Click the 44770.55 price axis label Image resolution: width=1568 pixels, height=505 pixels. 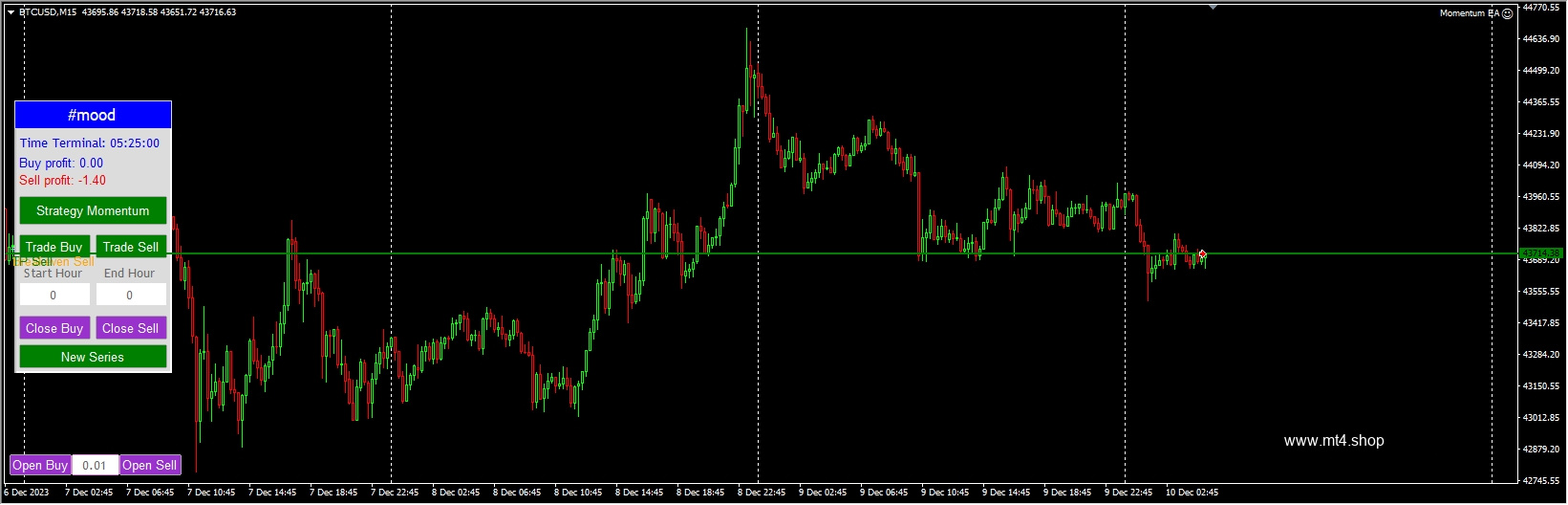point(1541,8)
